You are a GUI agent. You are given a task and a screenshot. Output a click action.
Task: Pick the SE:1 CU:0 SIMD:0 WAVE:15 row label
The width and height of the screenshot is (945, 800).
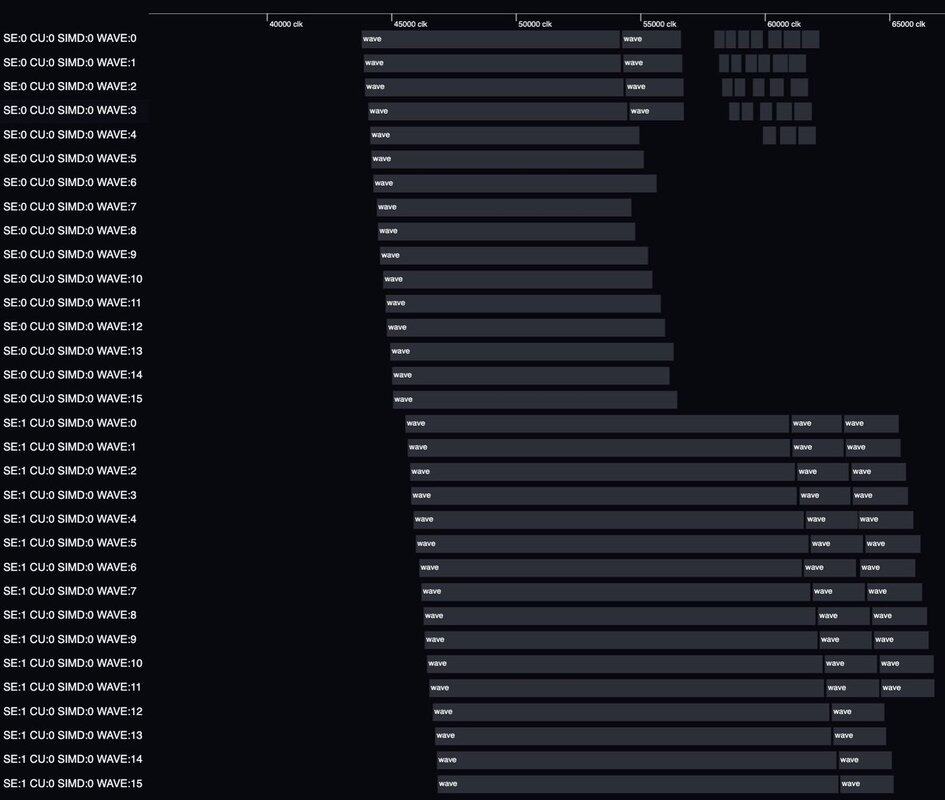[x=73, y=783]
